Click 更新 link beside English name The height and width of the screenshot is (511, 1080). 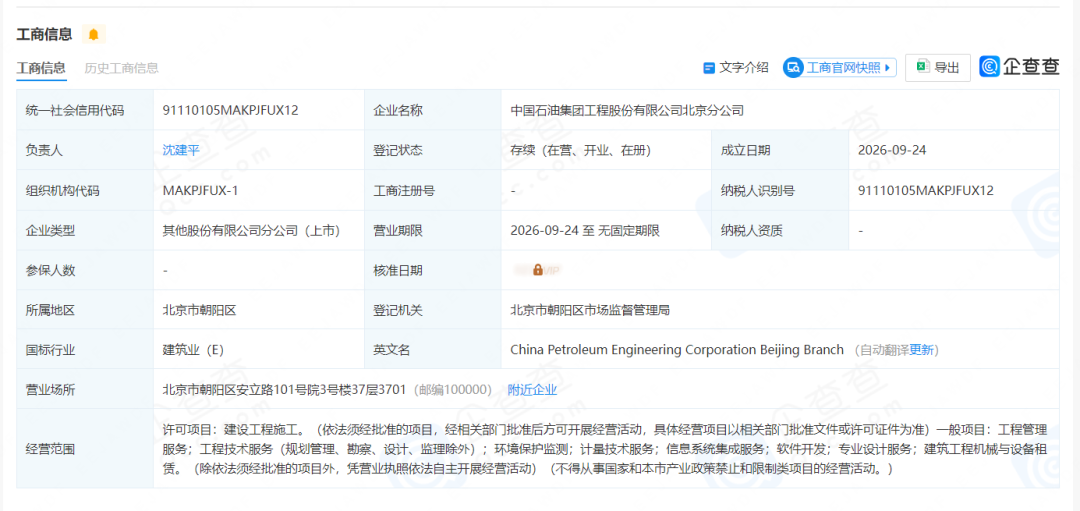click(921, 350)
